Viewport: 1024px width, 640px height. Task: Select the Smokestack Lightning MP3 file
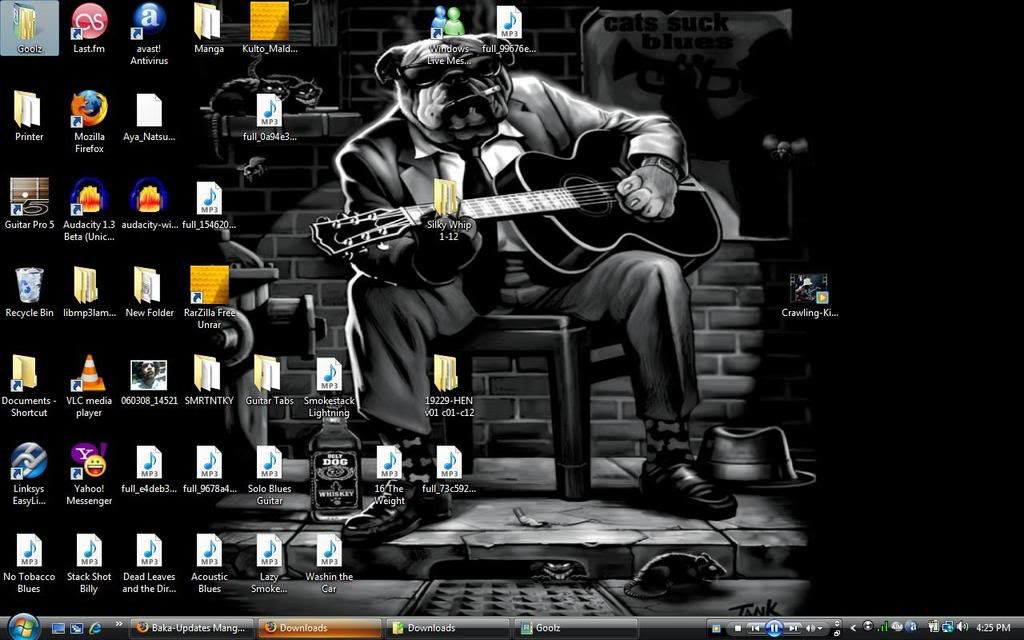click(329, 387)
